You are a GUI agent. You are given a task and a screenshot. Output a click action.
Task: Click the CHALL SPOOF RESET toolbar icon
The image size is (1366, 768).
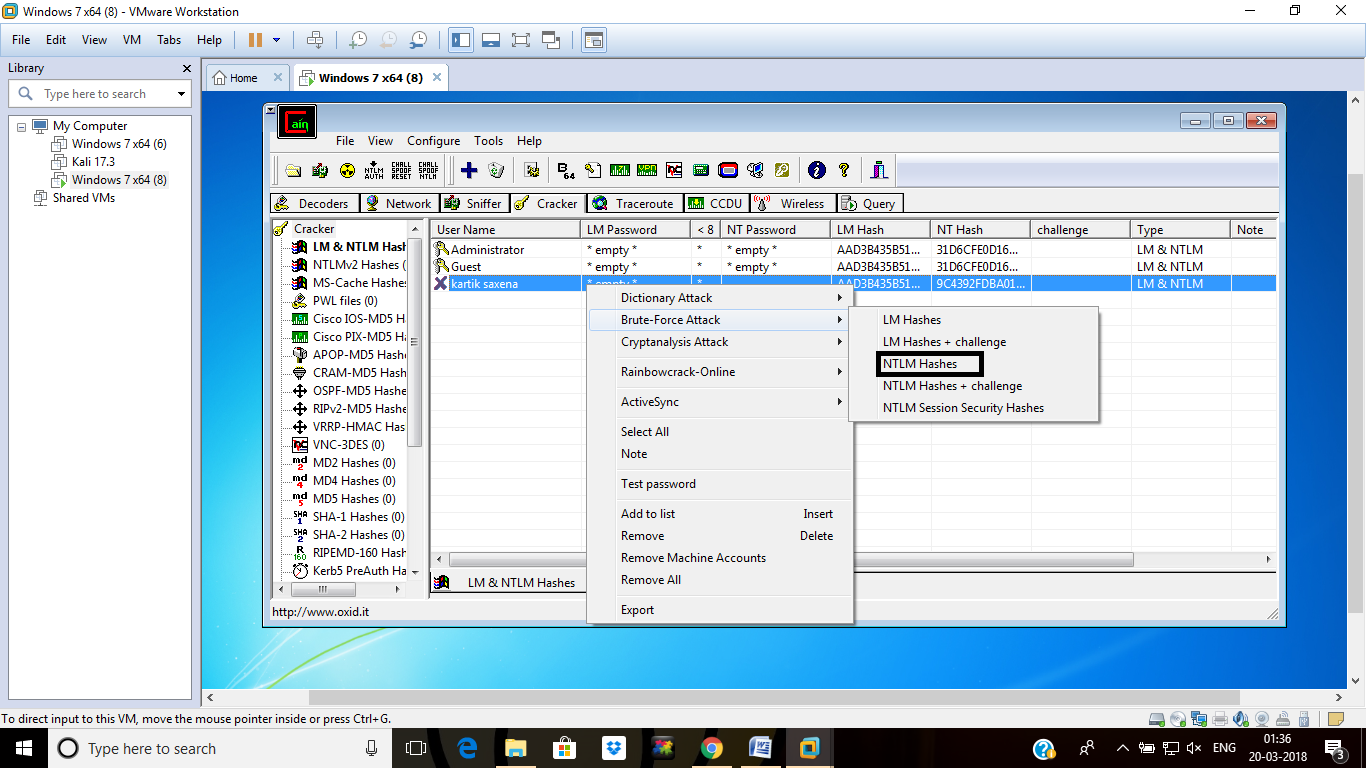[x=401, y=170]
